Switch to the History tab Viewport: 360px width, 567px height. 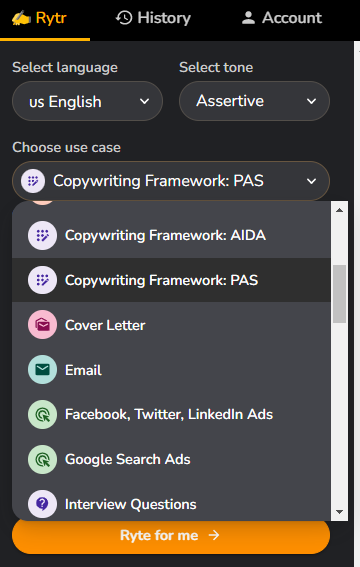153,18
